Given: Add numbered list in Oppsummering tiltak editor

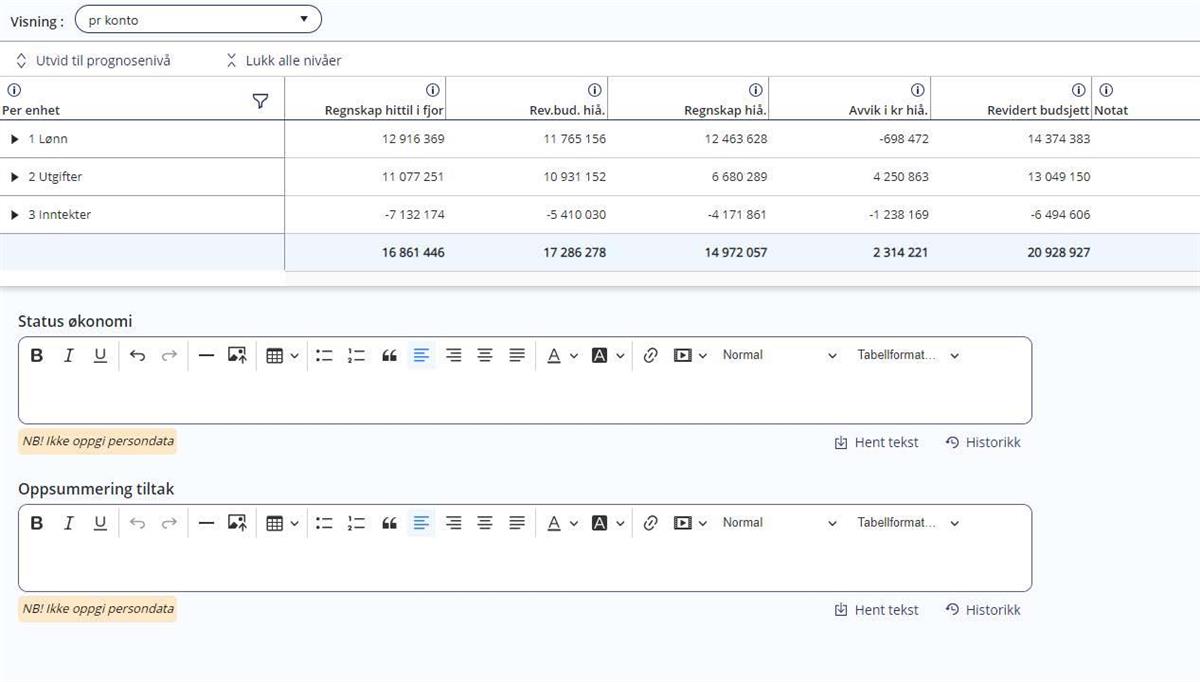Looking at the screenshot, I should pyautogui.click(x=356, y=523).
